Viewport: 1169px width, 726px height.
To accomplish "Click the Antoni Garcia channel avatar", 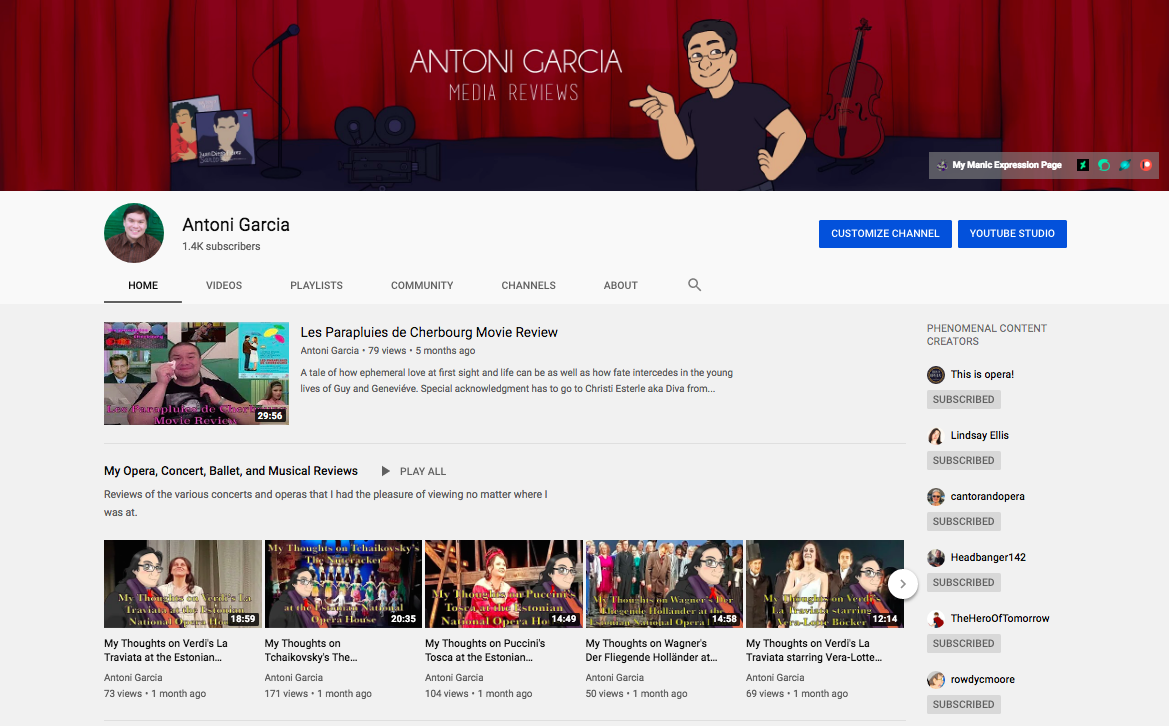I will (x=133, y=233).
